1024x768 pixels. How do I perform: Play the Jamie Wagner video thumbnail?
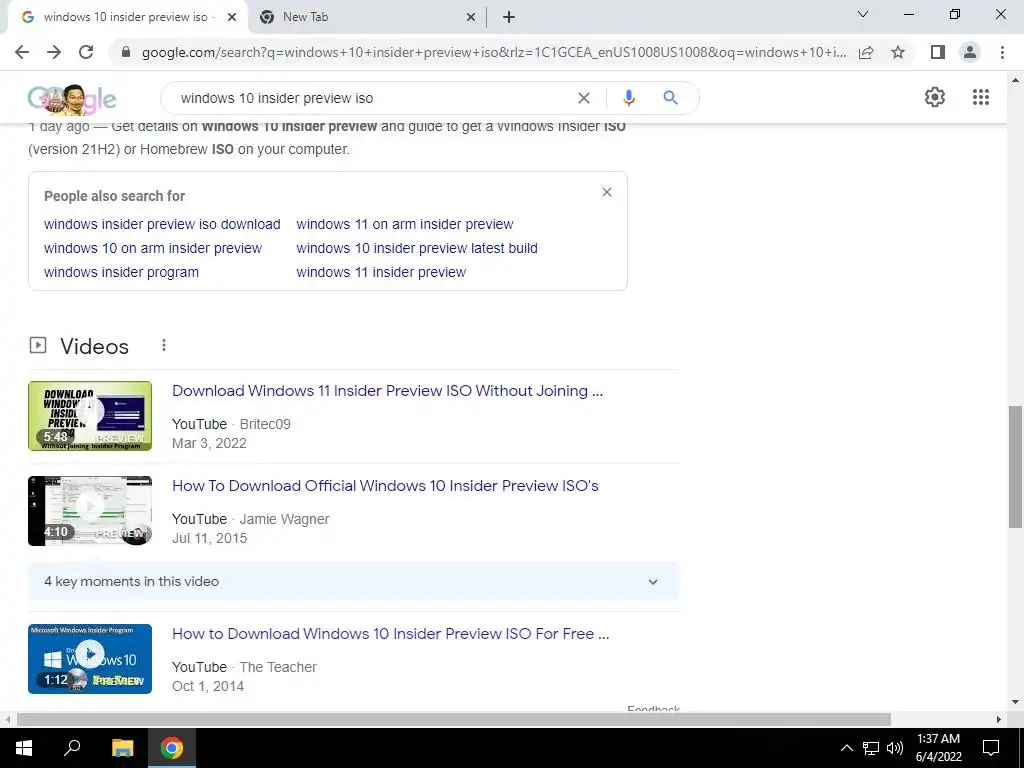90,511
